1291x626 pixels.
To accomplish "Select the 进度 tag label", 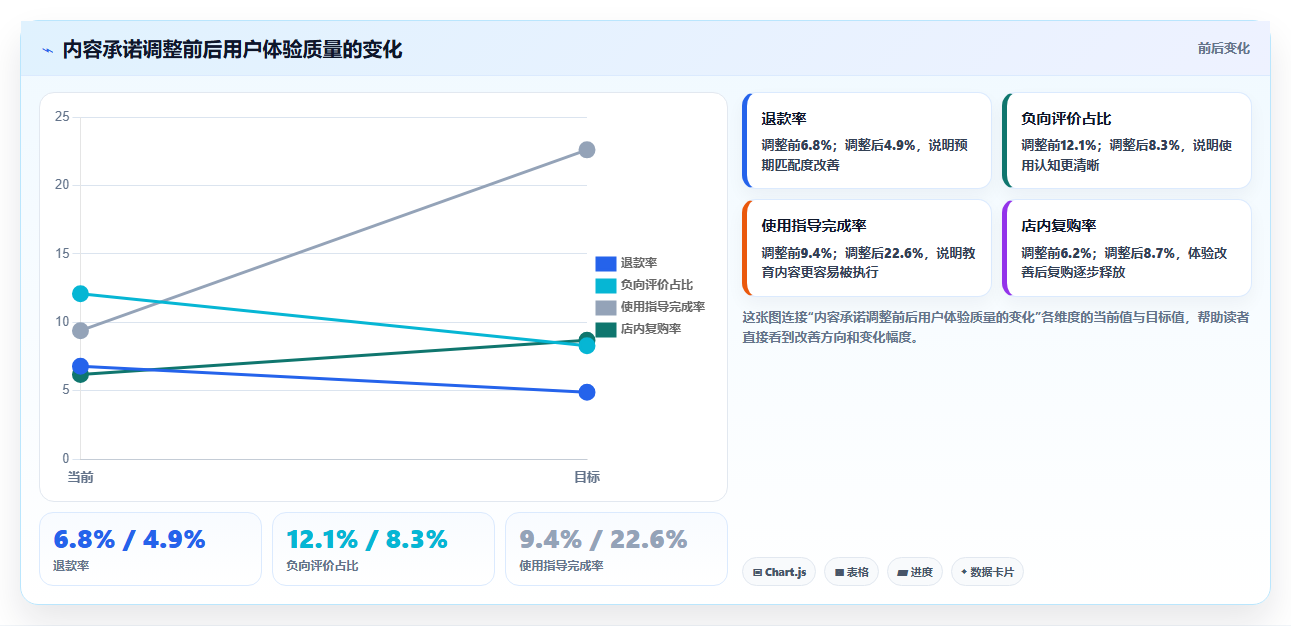I will (x=922, y=573).
